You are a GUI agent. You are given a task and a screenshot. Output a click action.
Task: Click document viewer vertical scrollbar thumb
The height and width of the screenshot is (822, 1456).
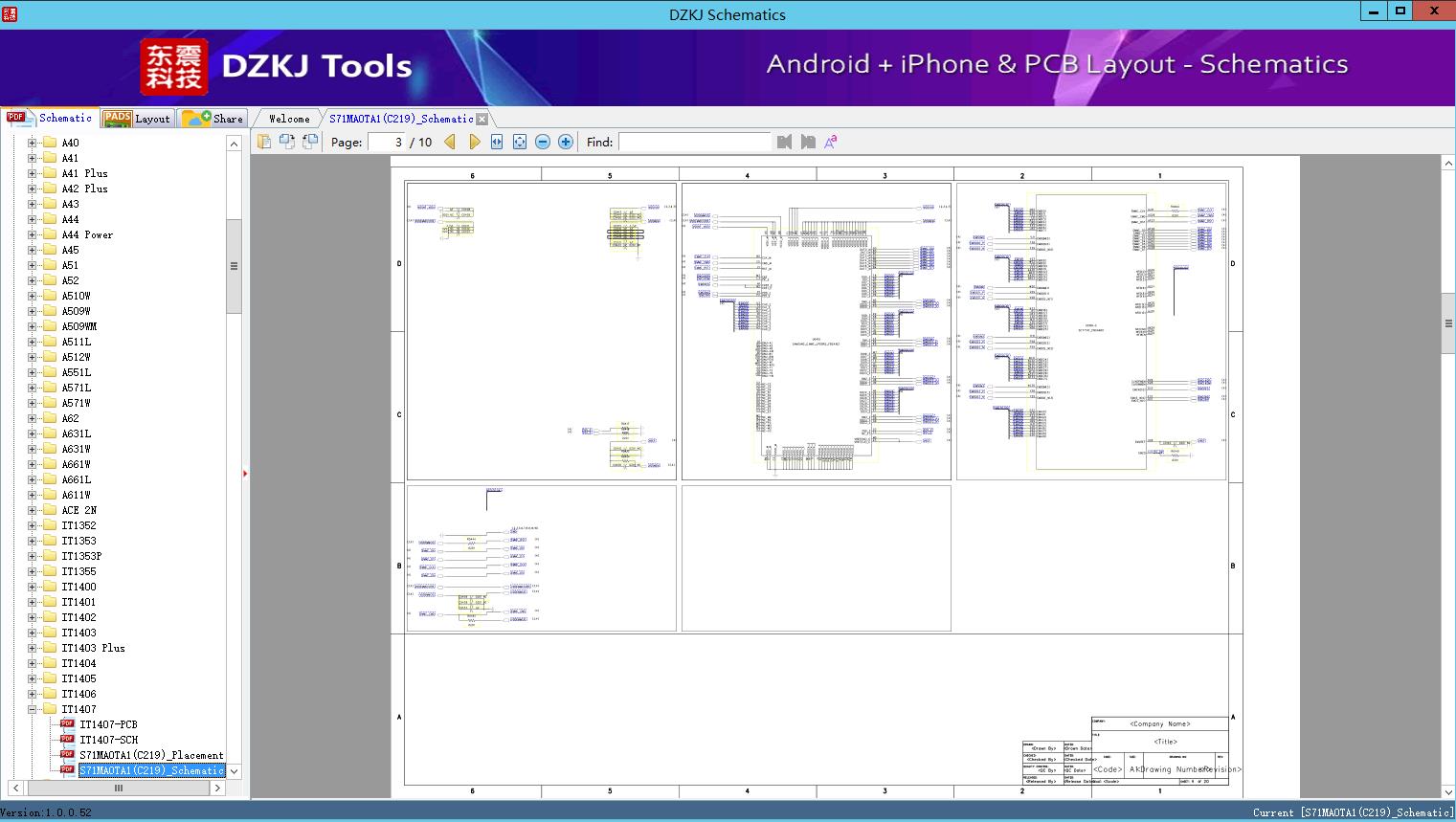click(1448, 323)
